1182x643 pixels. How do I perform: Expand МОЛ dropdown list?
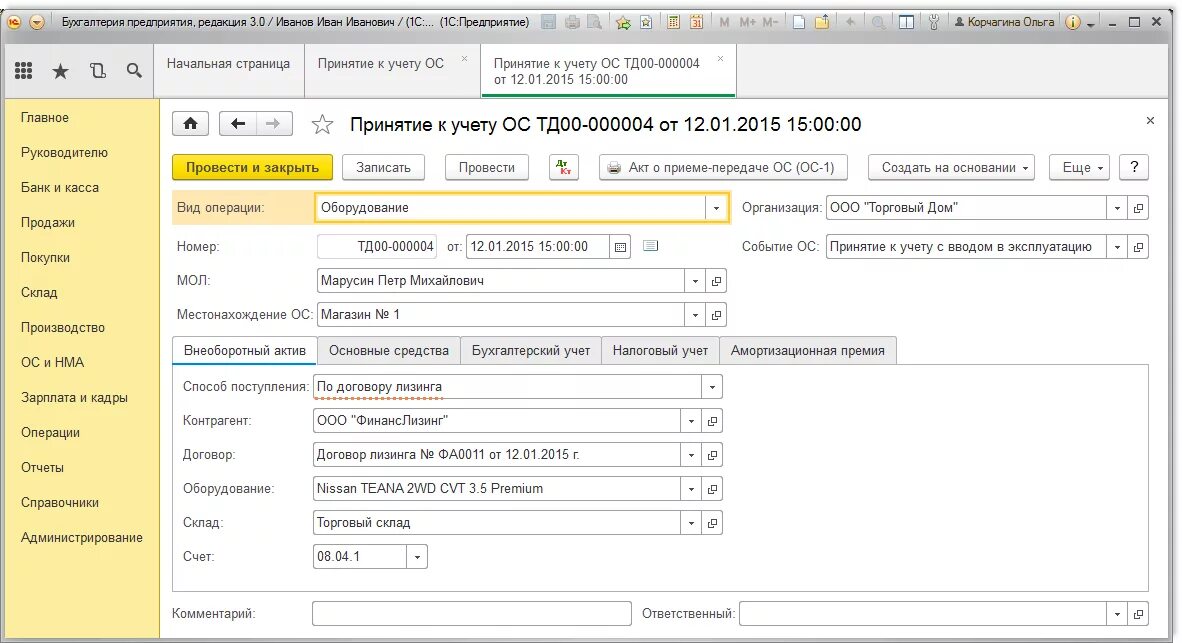point(695,281)
